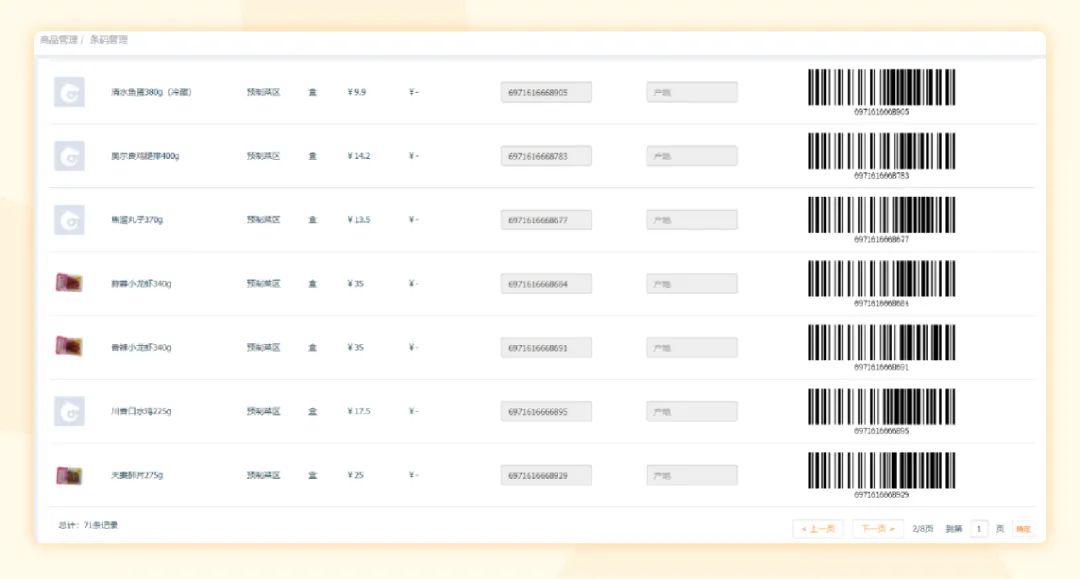
Task: Go to the next page with 下一页
Action: tap(878, 529)
